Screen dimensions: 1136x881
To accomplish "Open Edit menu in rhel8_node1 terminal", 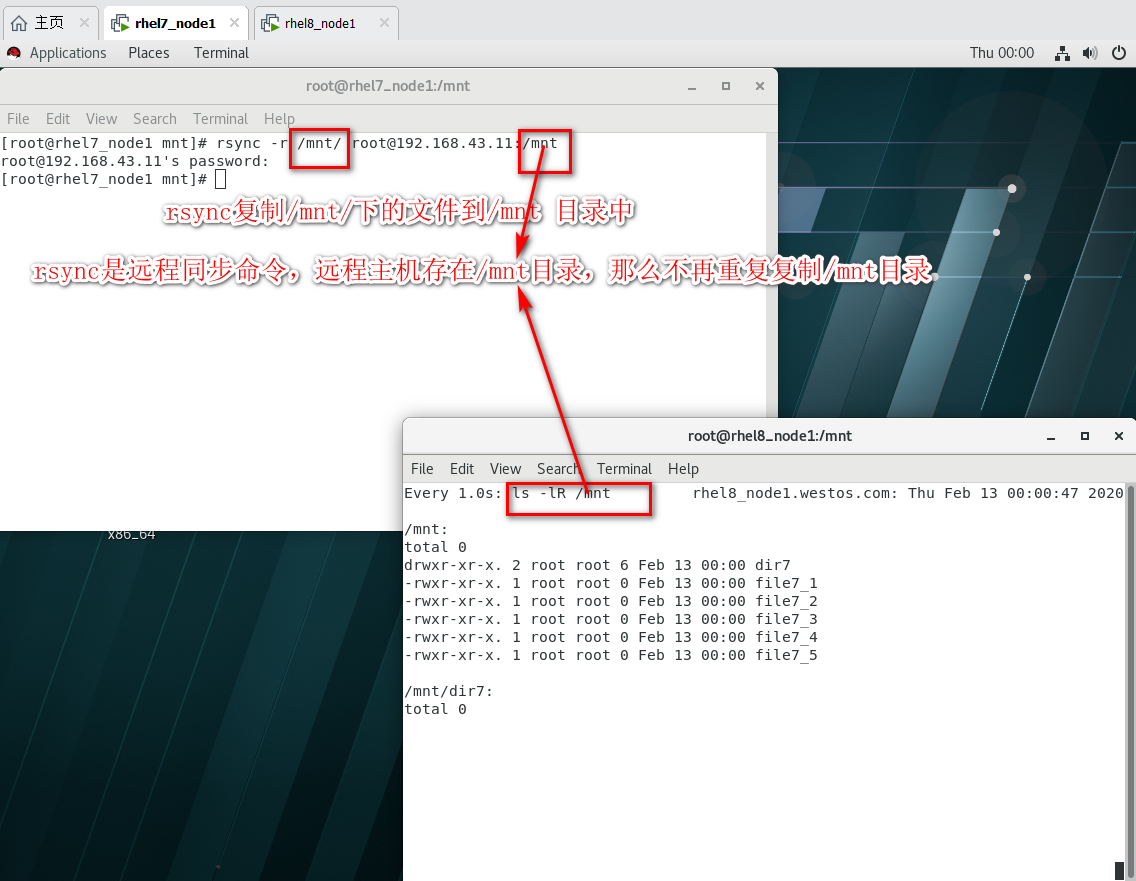I will pos(462,469).
